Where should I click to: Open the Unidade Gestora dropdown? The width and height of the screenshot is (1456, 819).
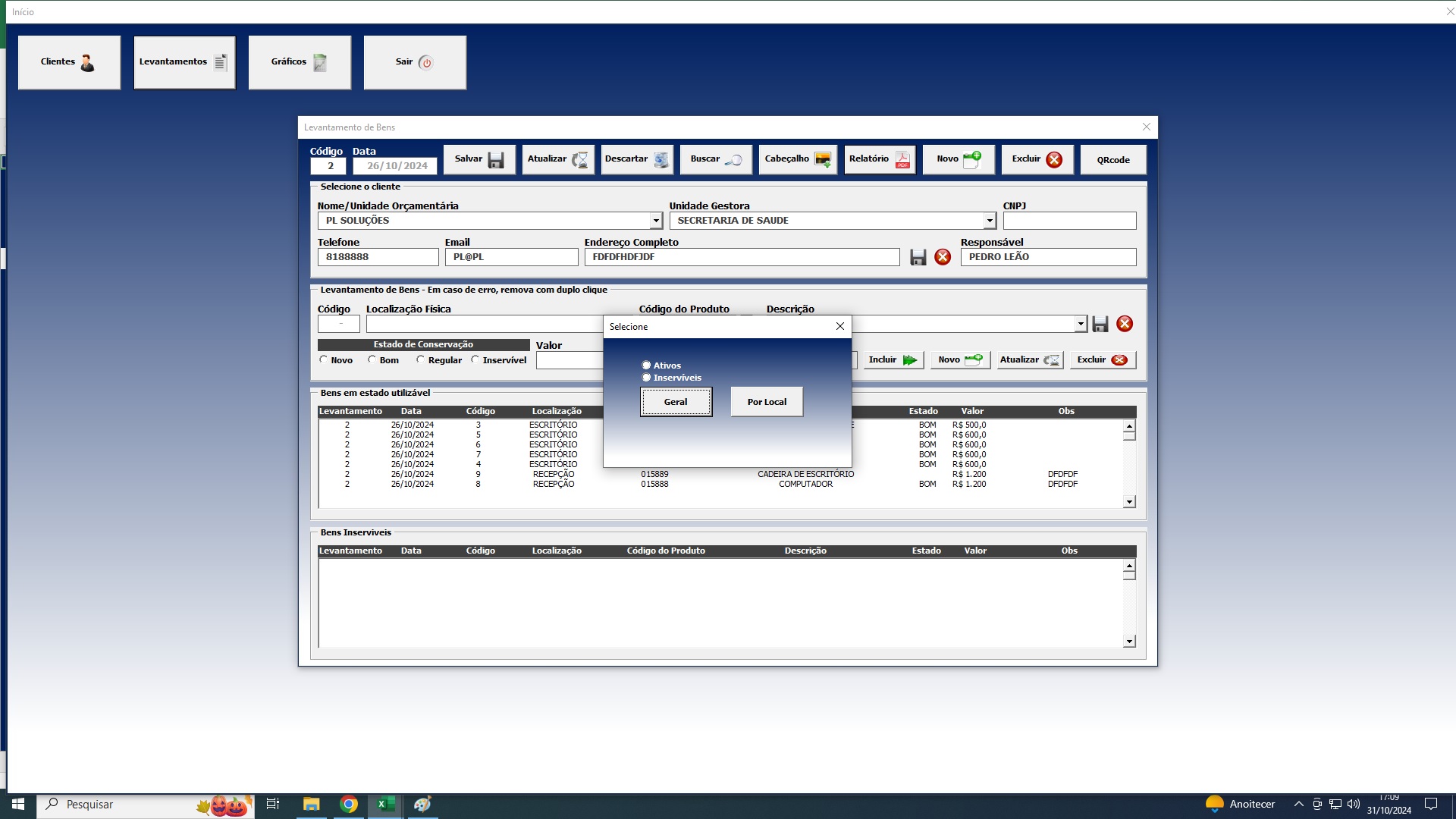point(989,221)
